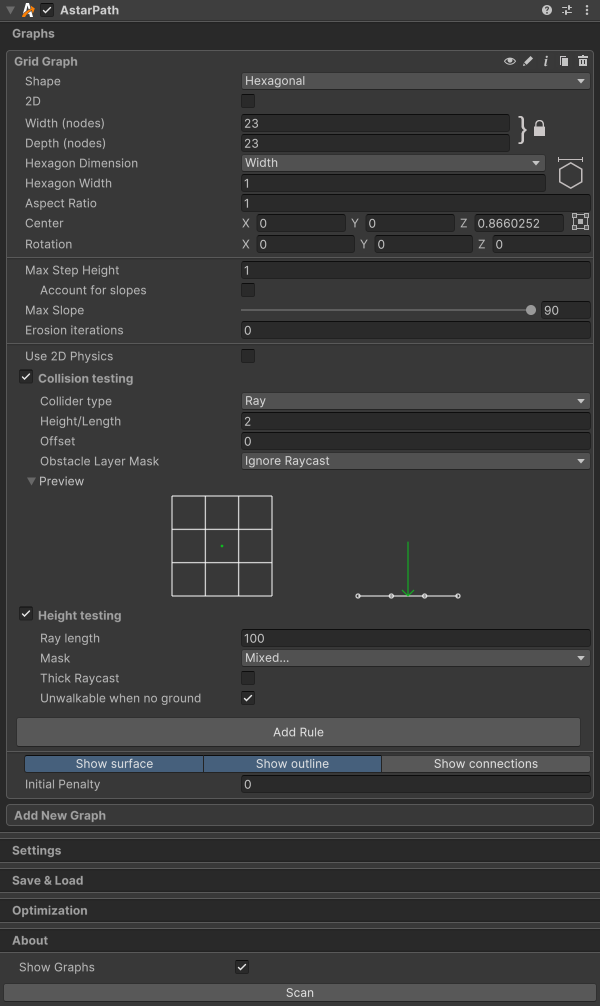Click the pencil icon to rename Grid Graph
Viewport: 600px width, 1006px height.
coord(528,61)
